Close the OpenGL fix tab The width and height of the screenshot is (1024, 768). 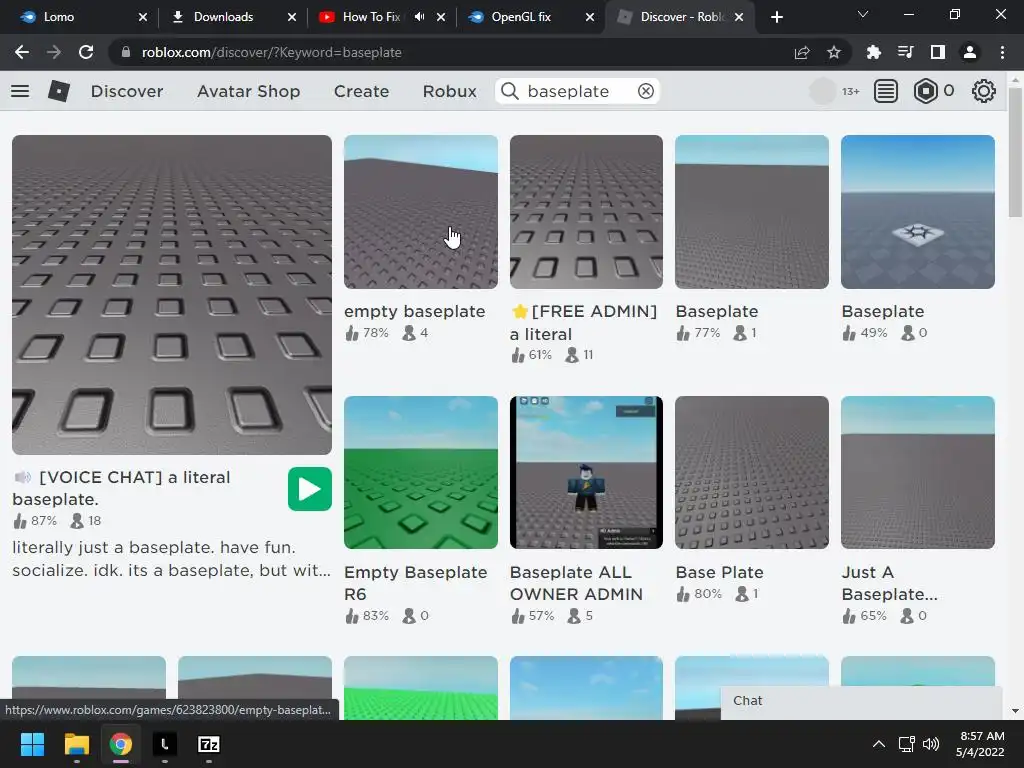point(590,17)
